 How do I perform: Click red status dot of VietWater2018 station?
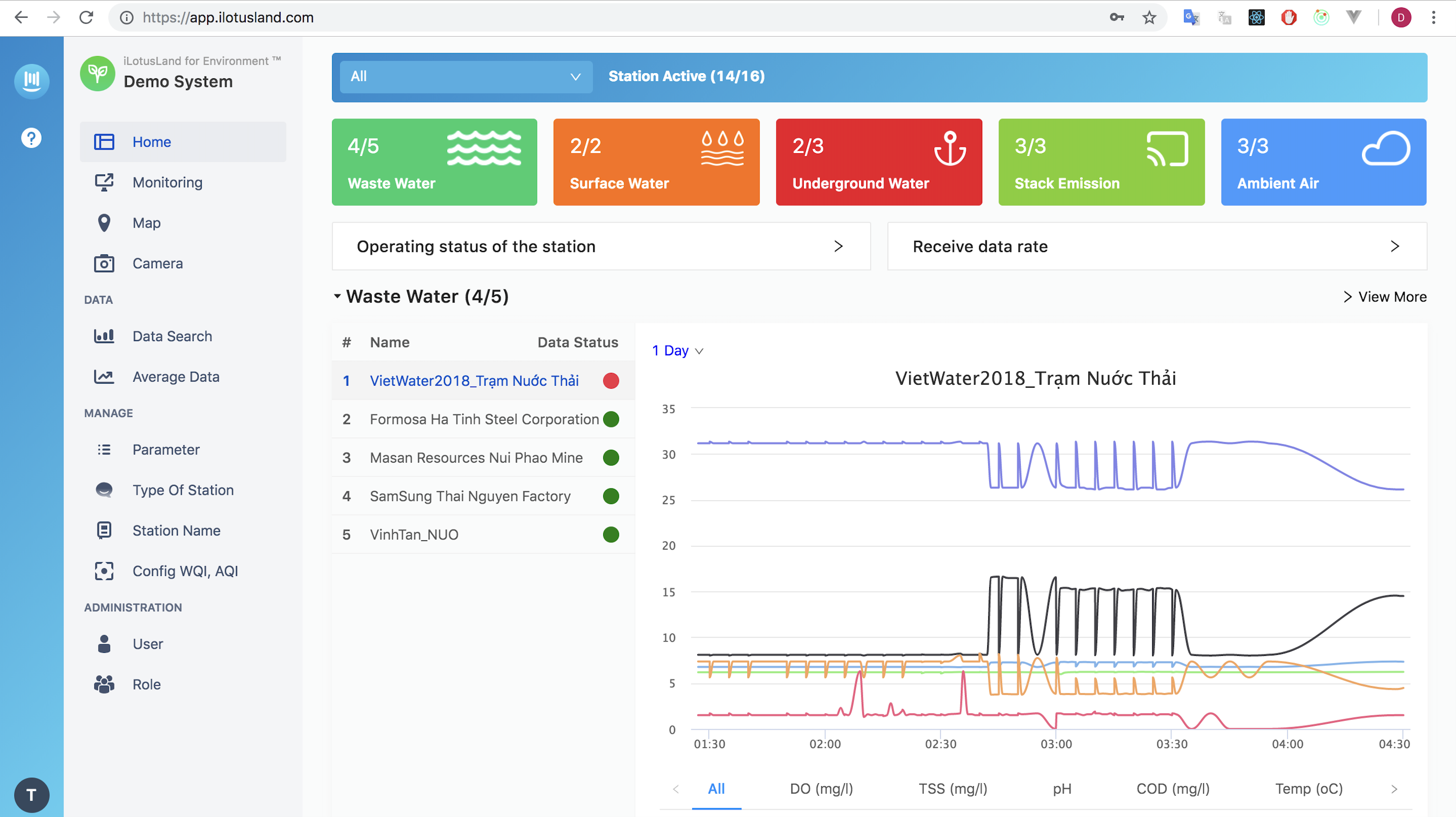[x=611, y=381]
